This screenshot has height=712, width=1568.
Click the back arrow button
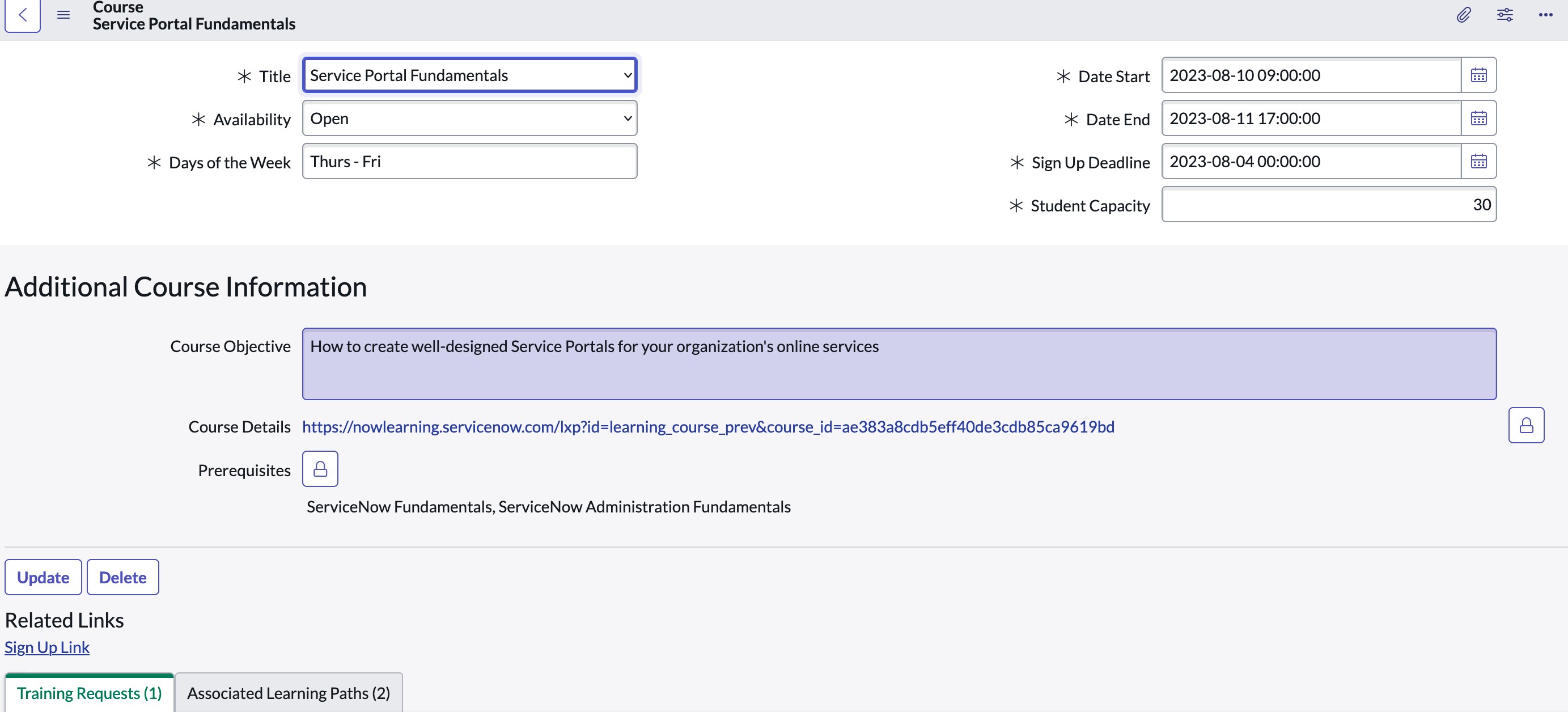[x=23, y=15]
